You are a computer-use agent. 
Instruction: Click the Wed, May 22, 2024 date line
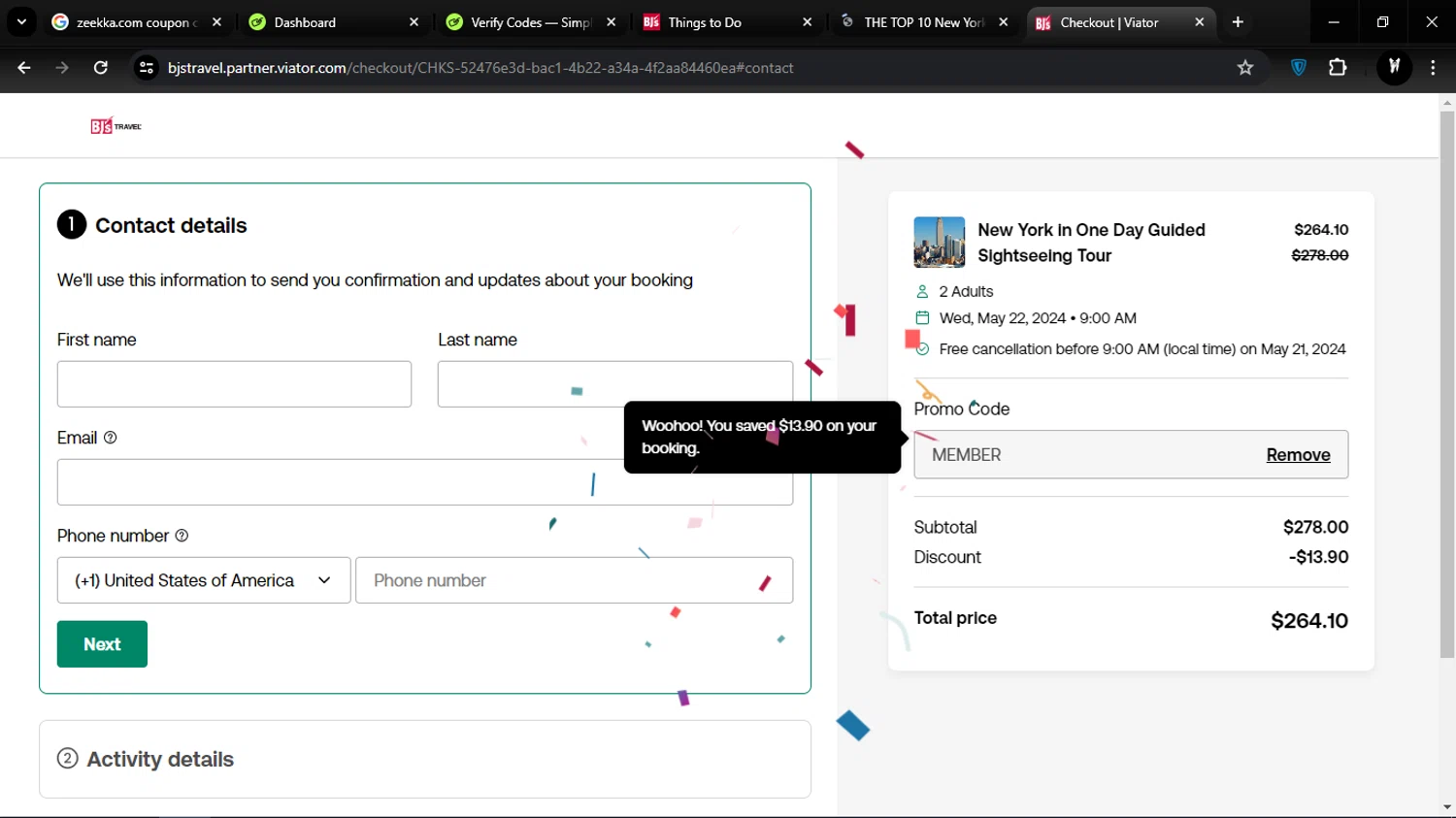pos(1038,318)
